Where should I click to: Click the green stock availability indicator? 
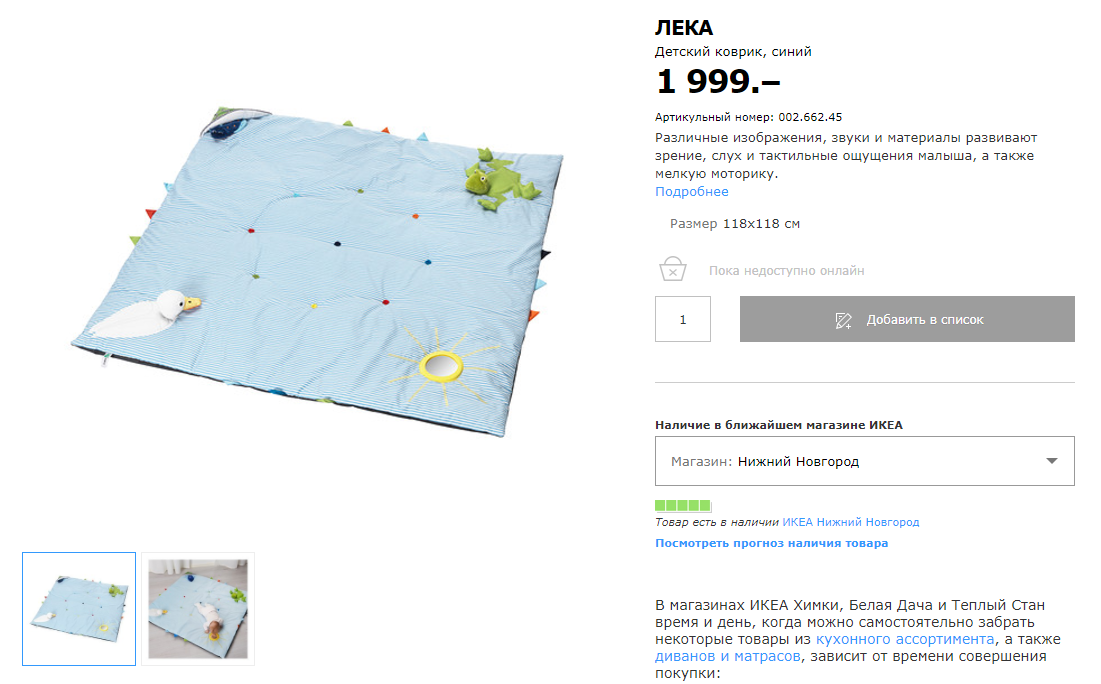tap(683, 505)
